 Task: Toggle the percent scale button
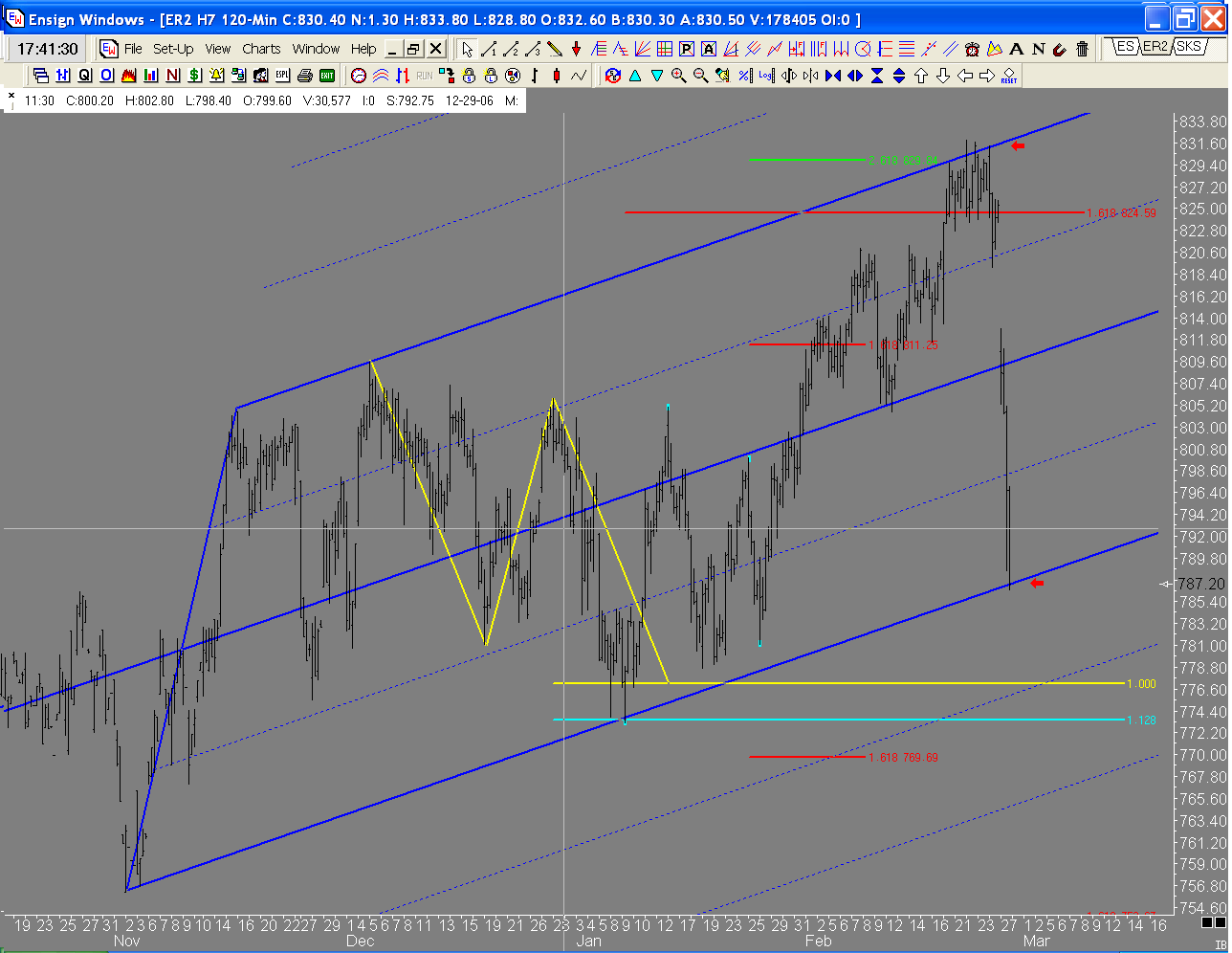point(744,76)
